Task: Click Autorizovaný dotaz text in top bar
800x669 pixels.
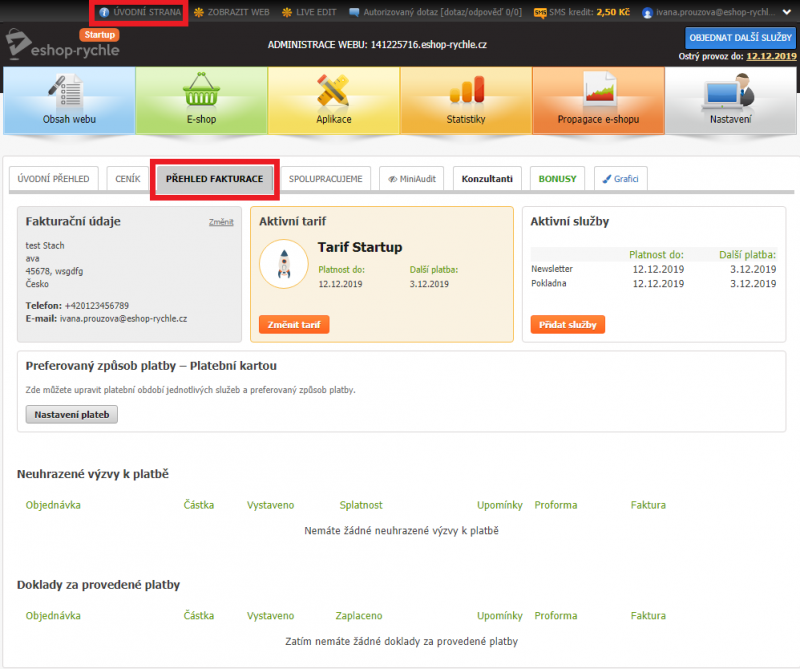Action: tap(442, 12)
